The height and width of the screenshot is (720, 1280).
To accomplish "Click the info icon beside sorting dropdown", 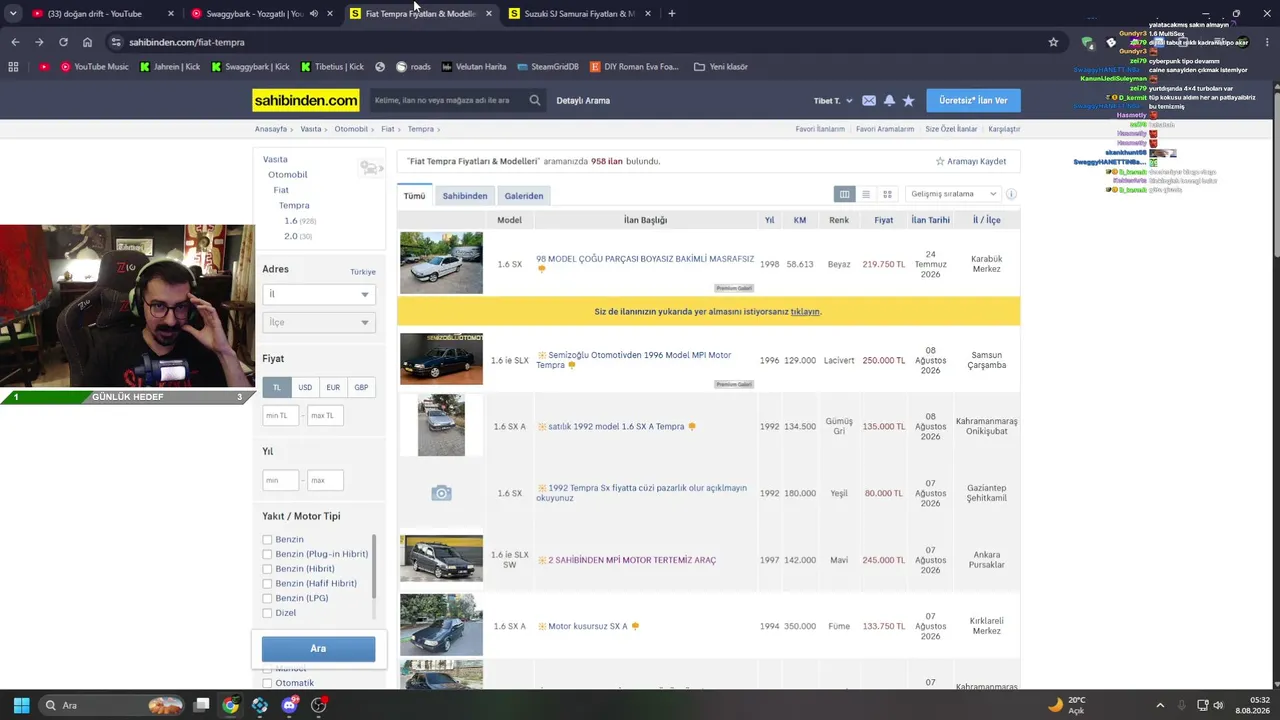I will 1011,194.
